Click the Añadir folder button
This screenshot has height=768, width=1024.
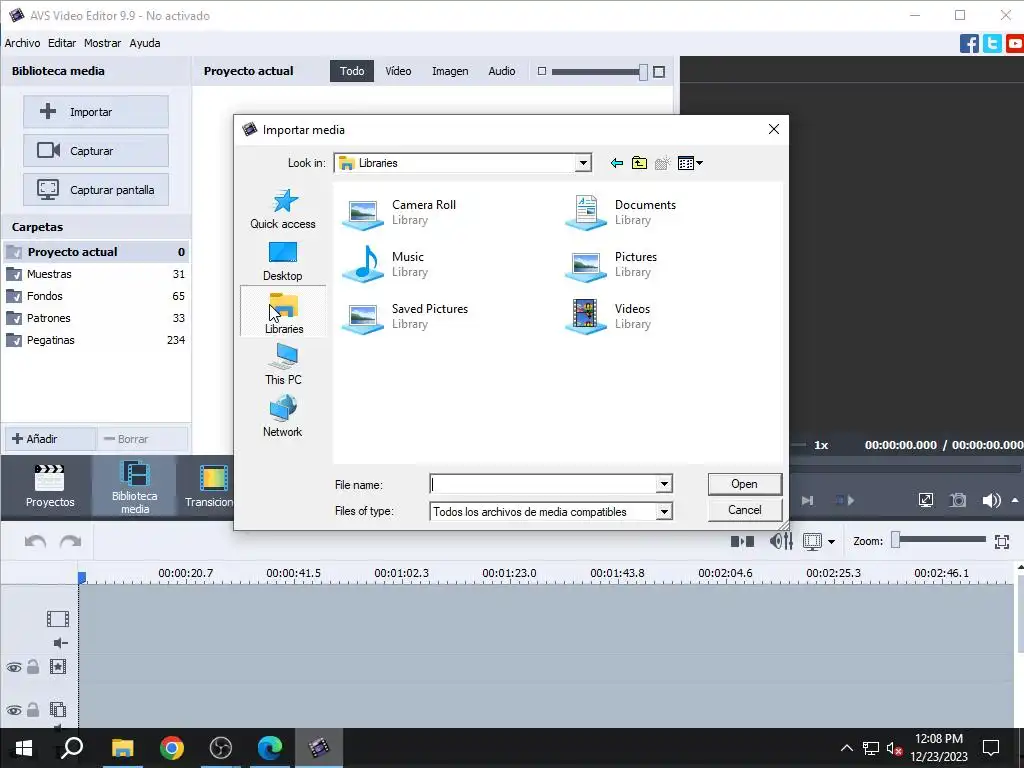point(51,439)
